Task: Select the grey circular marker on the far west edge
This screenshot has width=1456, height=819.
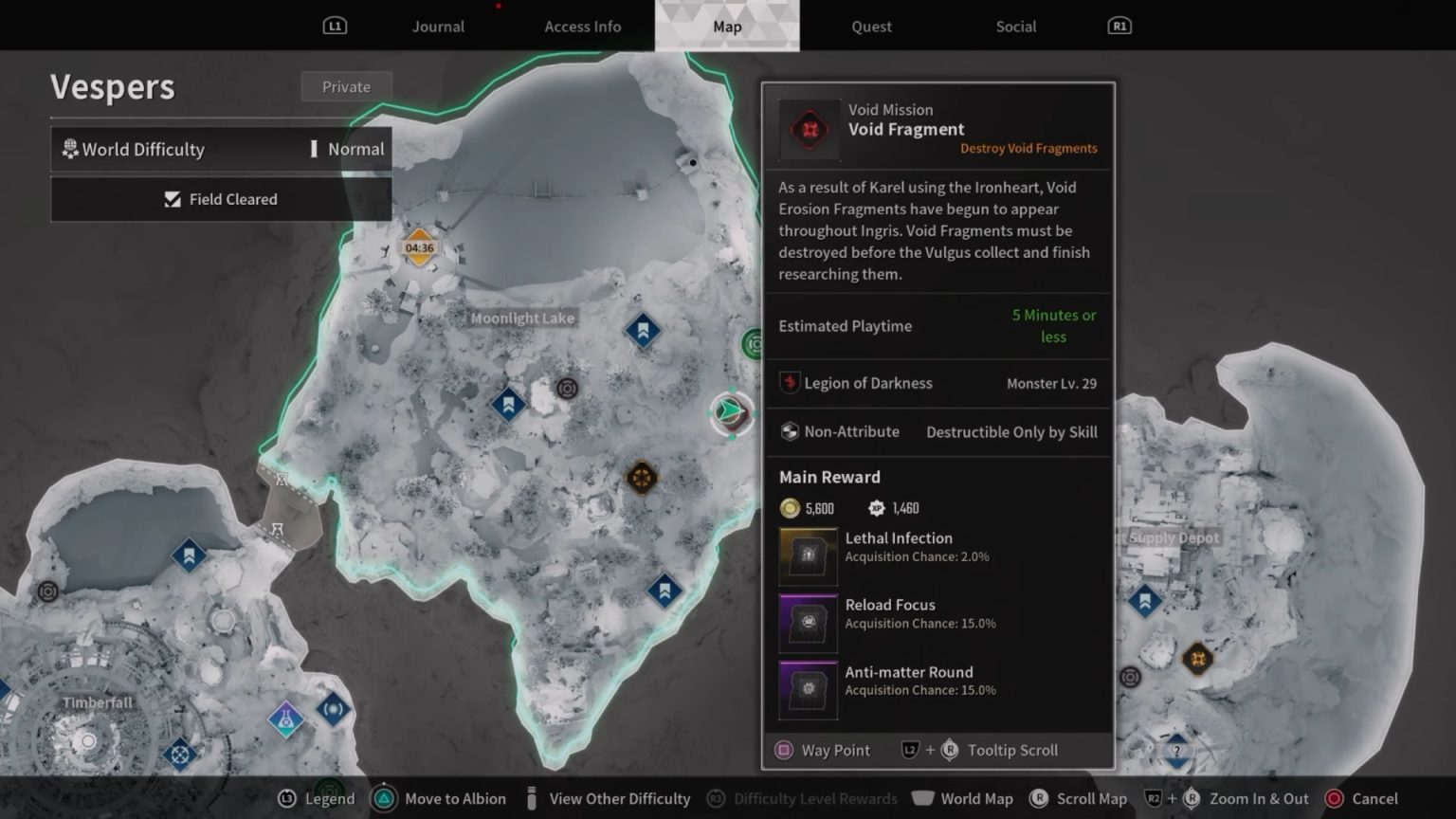Action: coord(47,591)
